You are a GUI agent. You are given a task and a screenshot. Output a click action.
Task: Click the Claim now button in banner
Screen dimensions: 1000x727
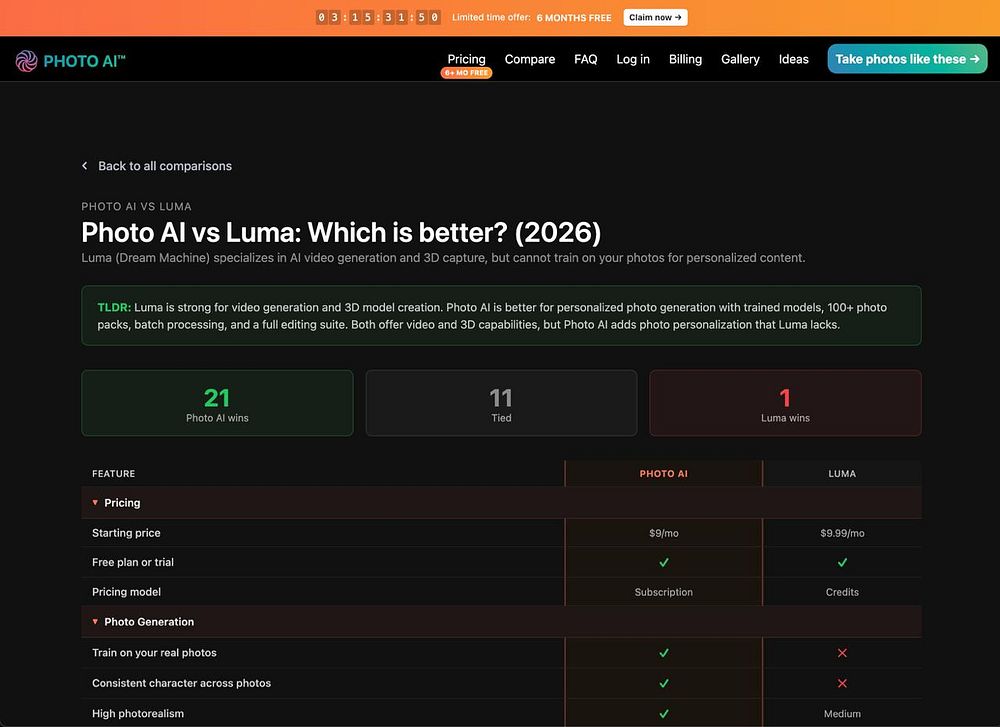(655, 17)
